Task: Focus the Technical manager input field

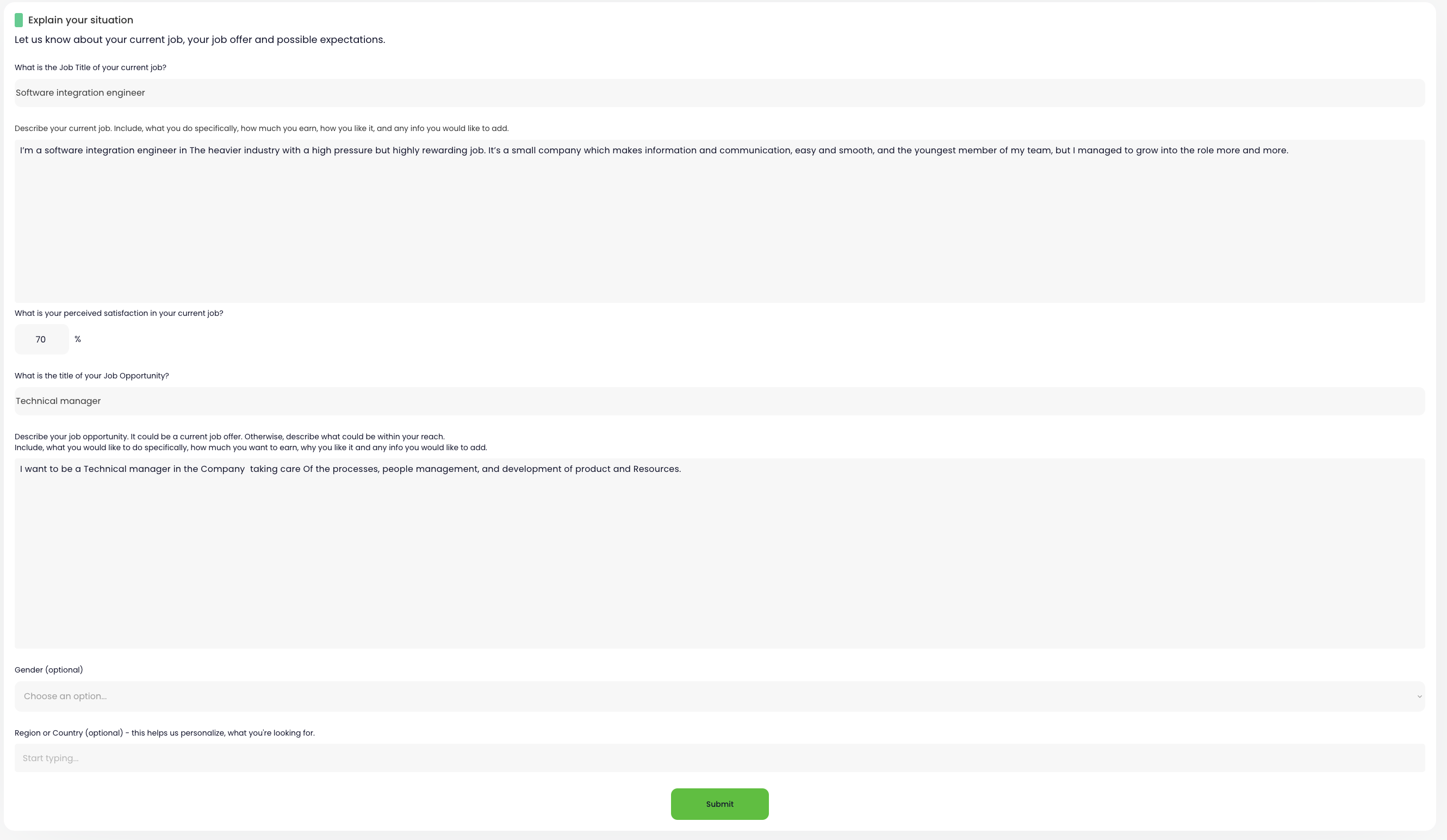Action: pos(719,401)
